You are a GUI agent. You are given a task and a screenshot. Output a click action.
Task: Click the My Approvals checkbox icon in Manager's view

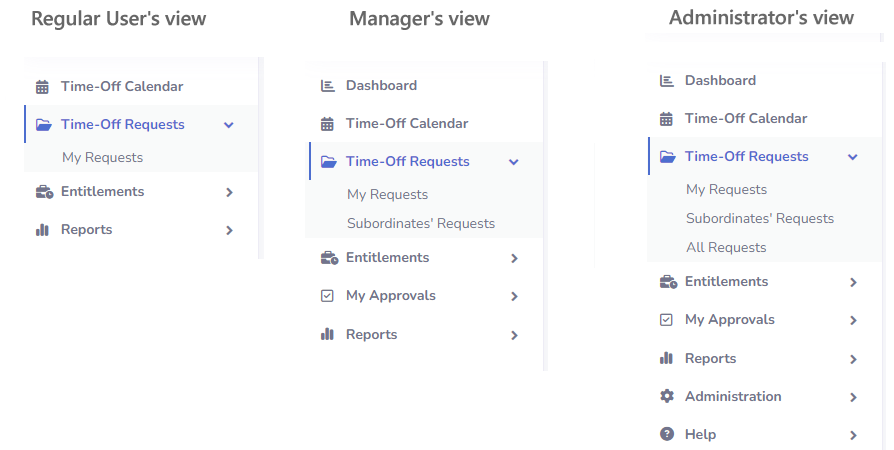(x=327, y=296)
